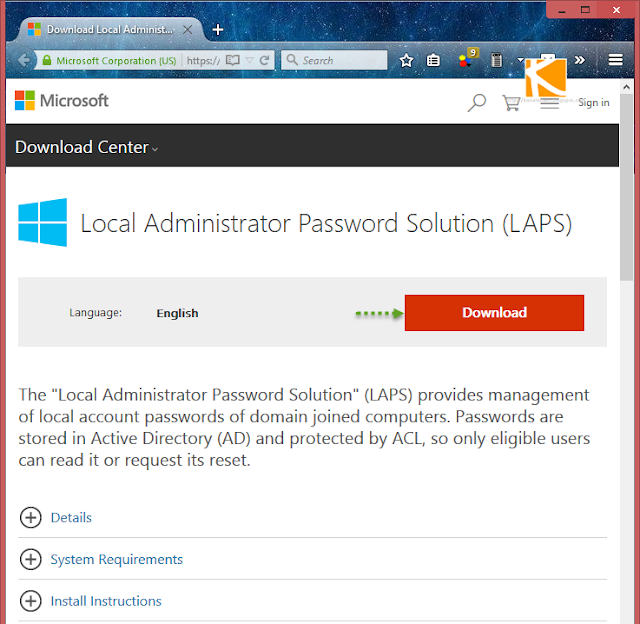Click the Install Instructions link text

click(x=106, y=601)
